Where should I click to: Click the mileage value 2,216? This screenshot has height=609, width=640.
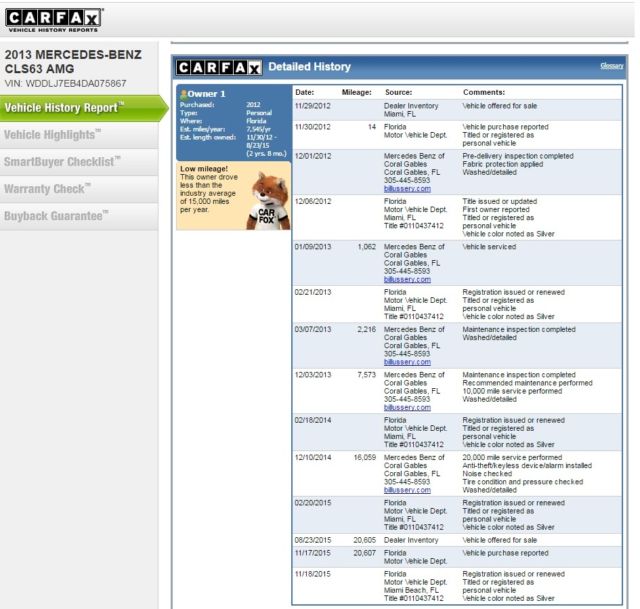click(366, 329)
